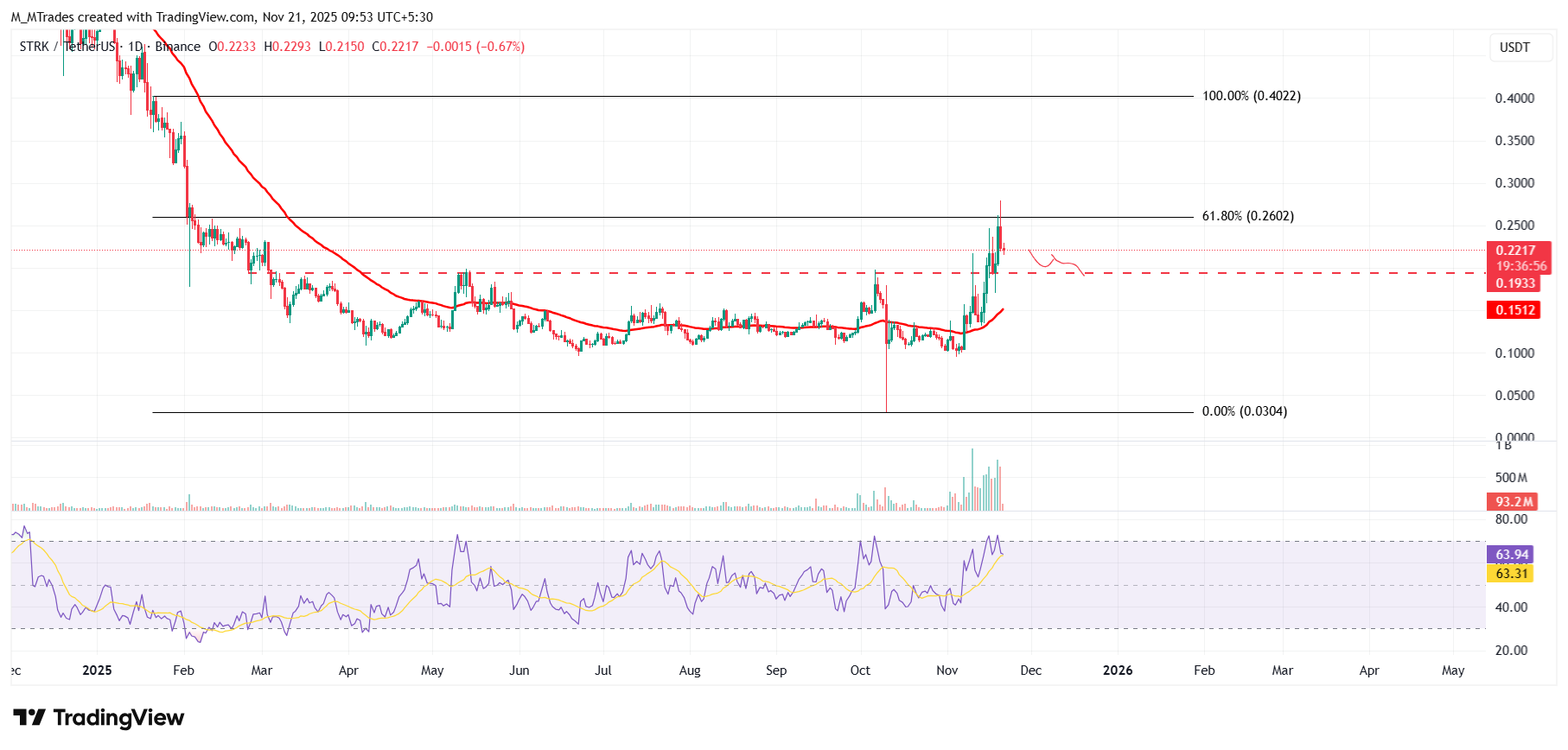Click the Nov label on time axis
Viewport: 1568px width, 750px height.
947,671
